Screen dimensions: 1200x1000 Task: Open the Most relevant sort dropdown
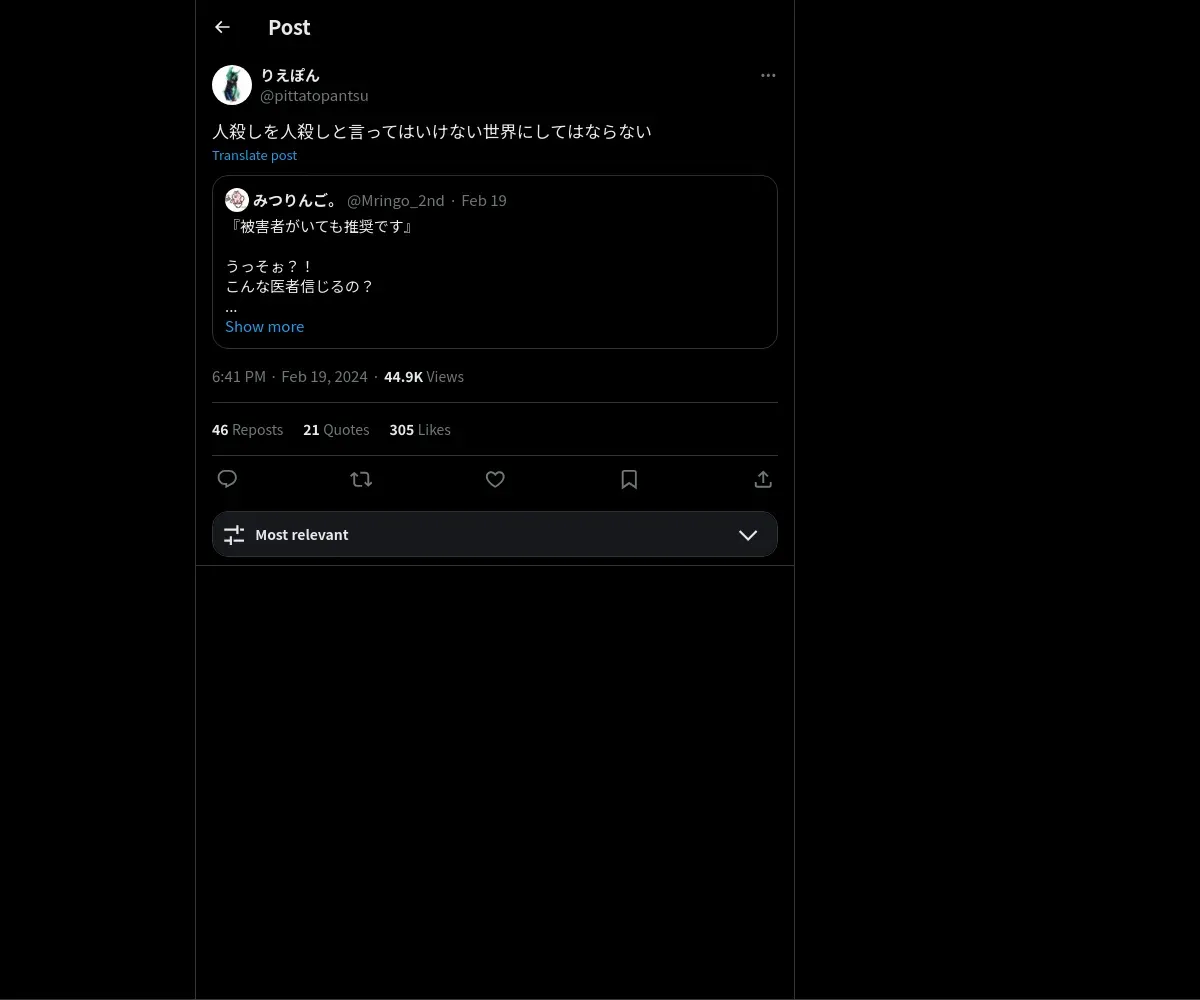point(495,534)
